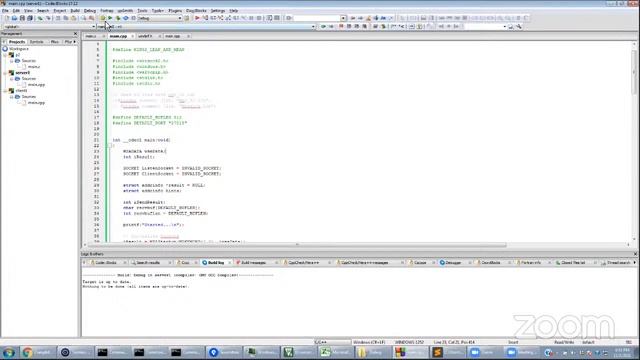
Task: Click the Windows Start button
Action: [x=9, y=352]
